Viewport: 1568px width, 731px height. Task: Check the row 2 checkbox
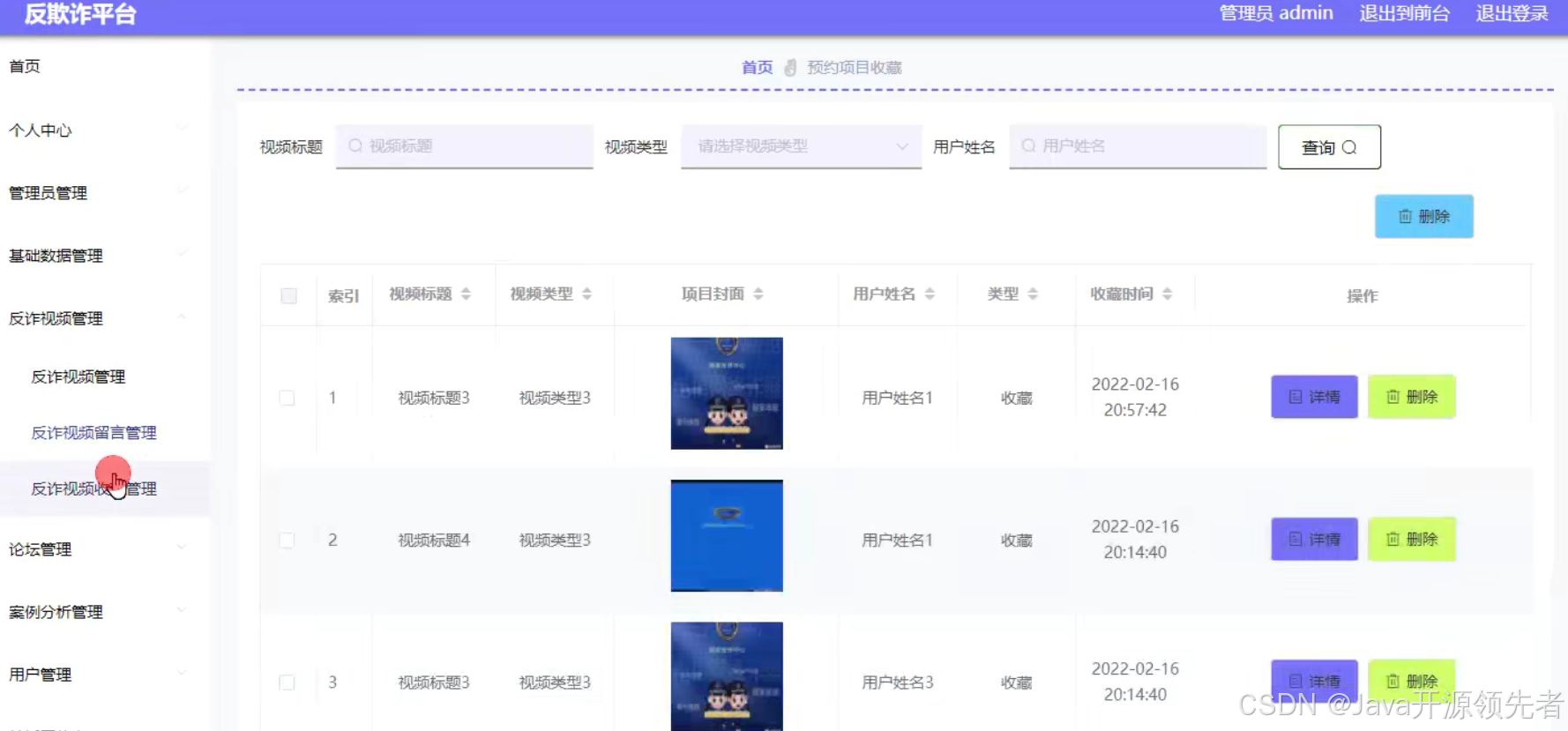pos(287,540)
